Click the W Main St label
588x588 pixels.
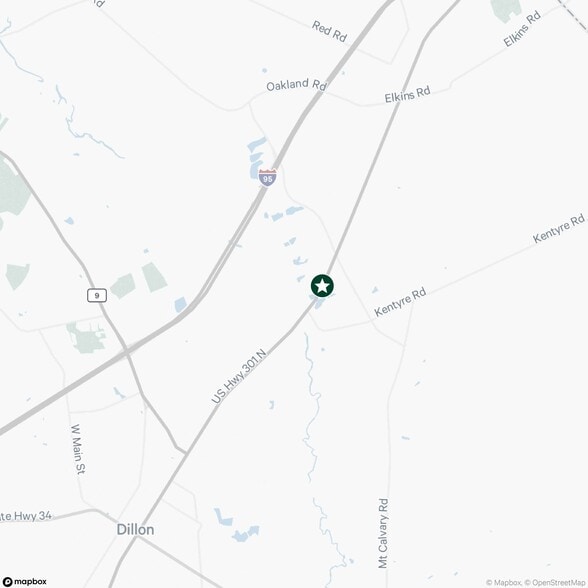78,449
